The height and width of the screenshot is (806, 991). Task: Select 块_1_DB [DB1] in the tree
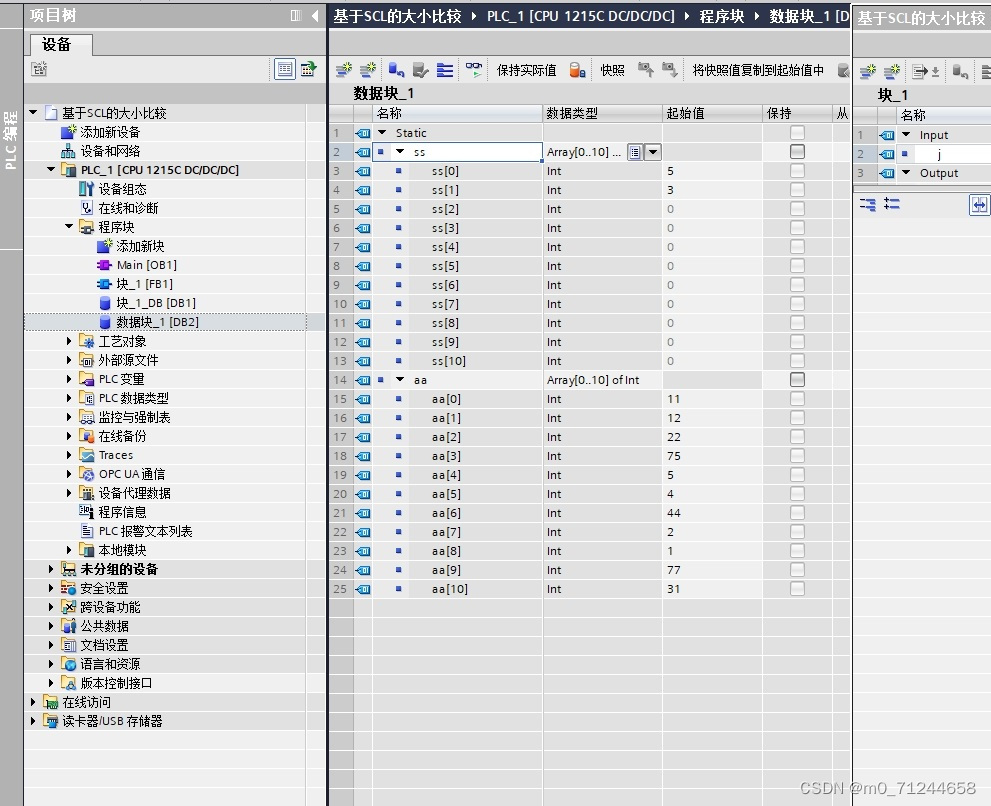(x=155, y=303)
